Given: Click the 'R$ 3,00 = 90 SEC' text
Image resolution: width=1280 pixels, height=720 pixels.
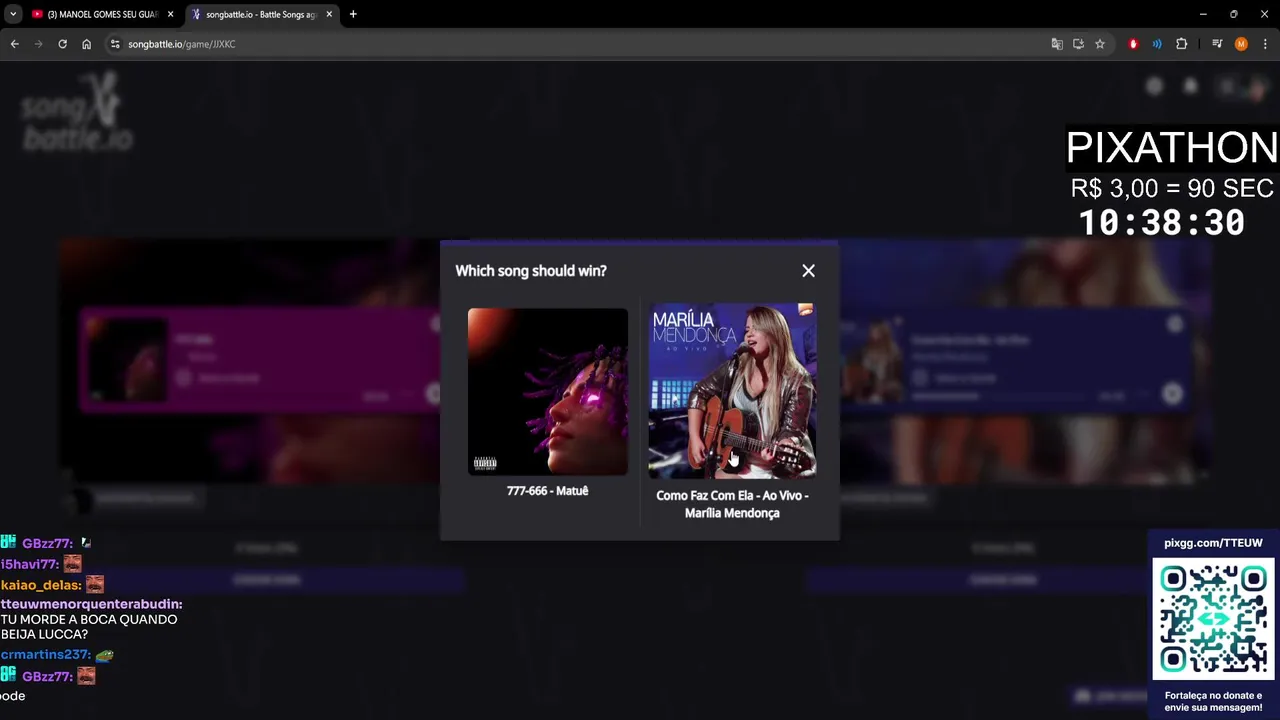Looking at the screenshot, I should [x=1172, y=188].
